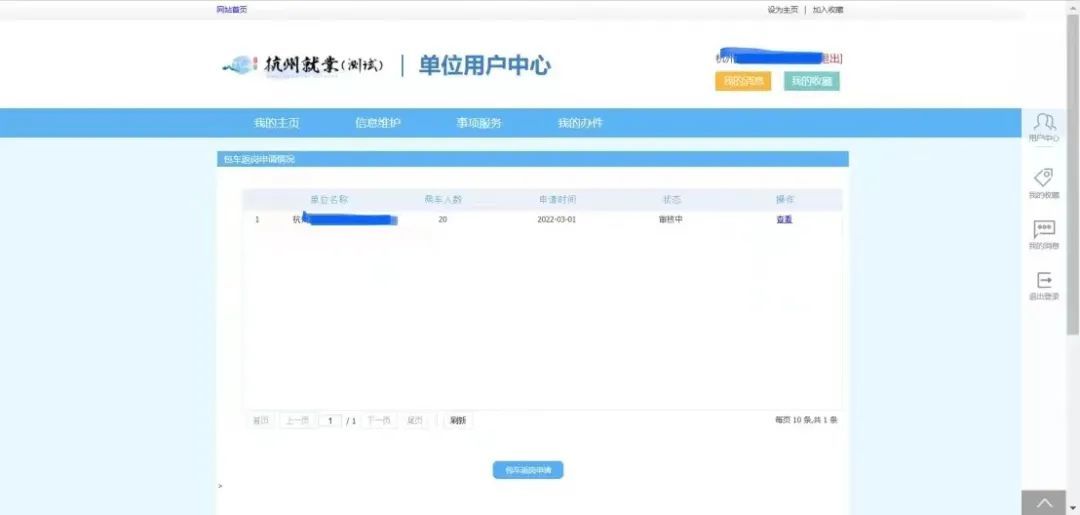This screenshot has height=515, width=1080.
Task: Click the 退出登录 exit icon in sidebar
Action: pos(1044,281)
